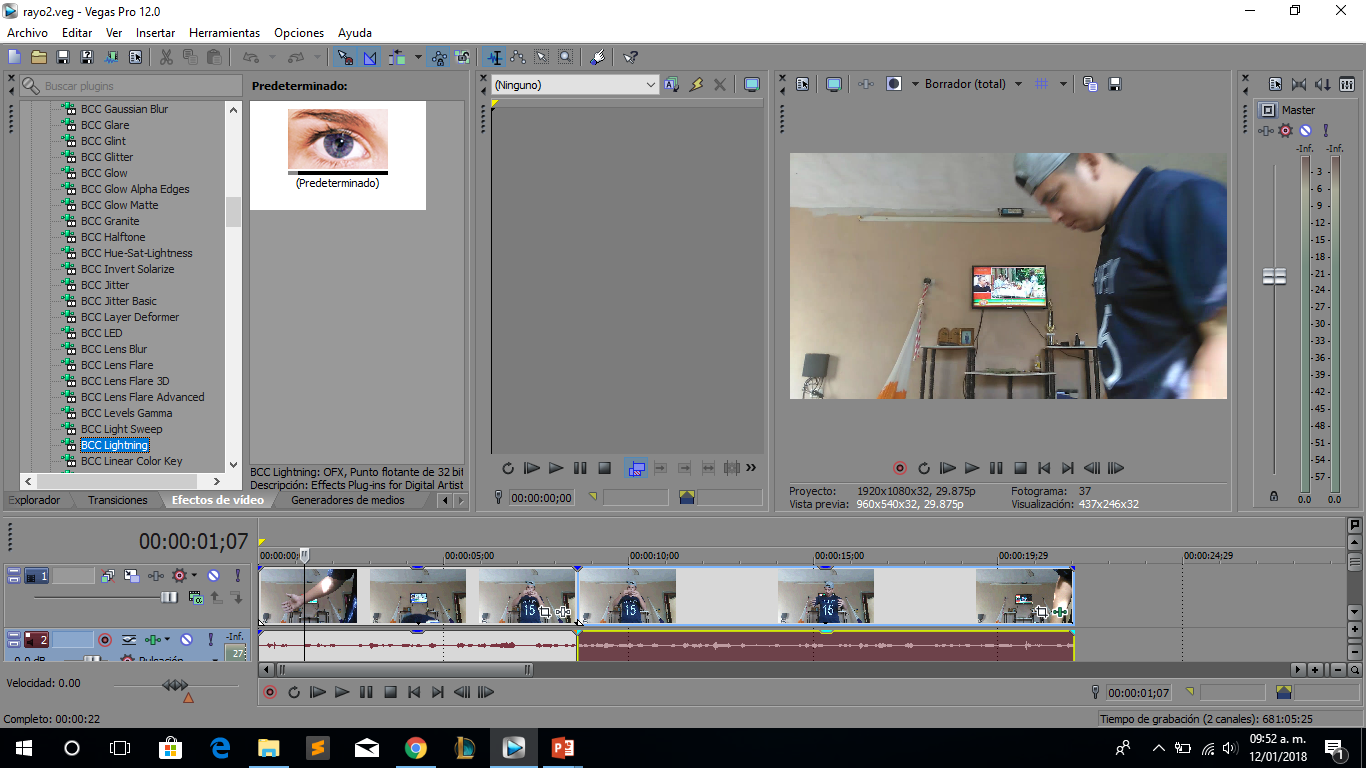1366x768 pixels.
Task: Select the Zoom magnifier tool icon
Action: 565,57
